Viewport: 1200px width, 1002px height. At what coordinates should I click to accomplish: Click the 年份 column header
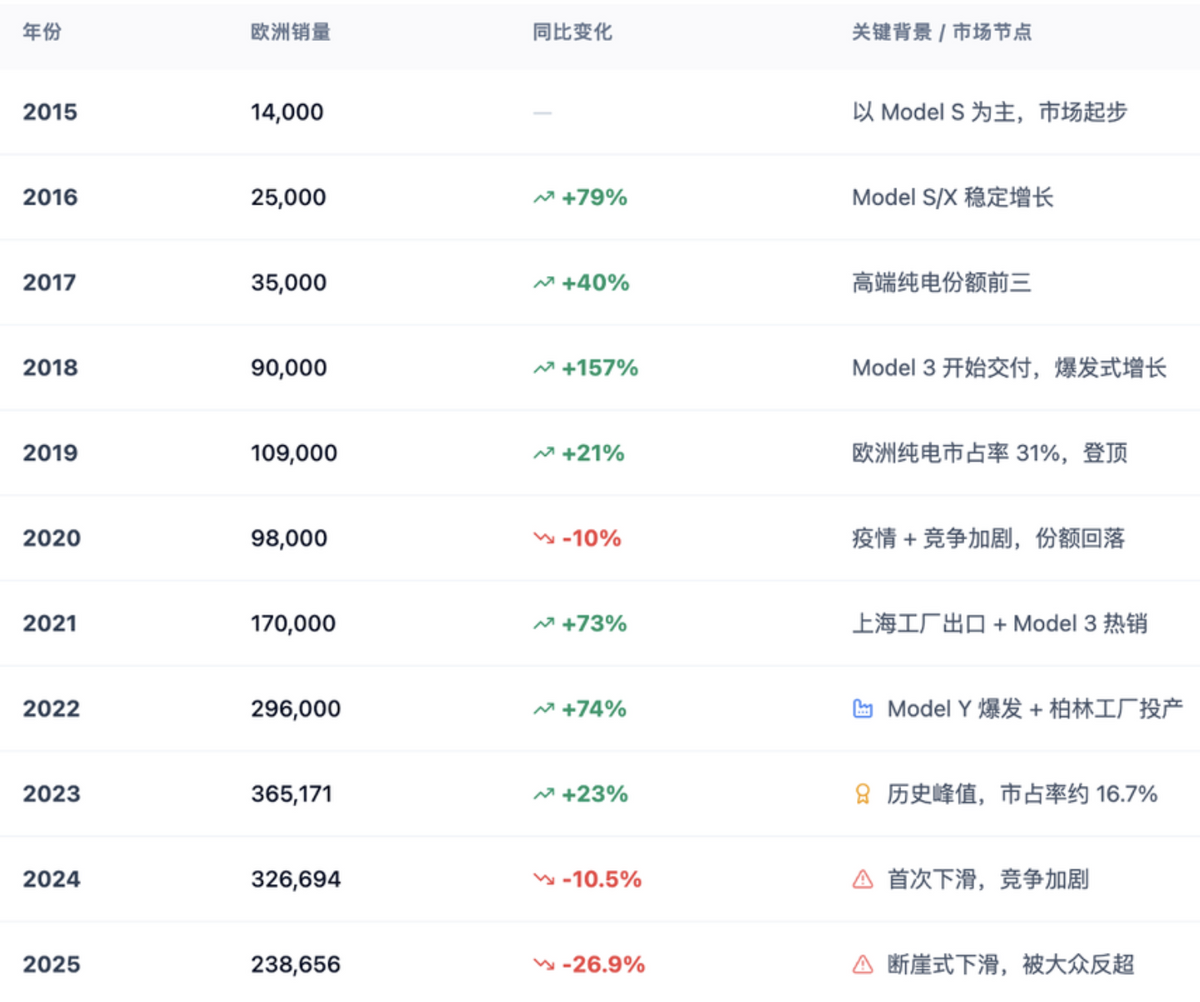point(42,32)
